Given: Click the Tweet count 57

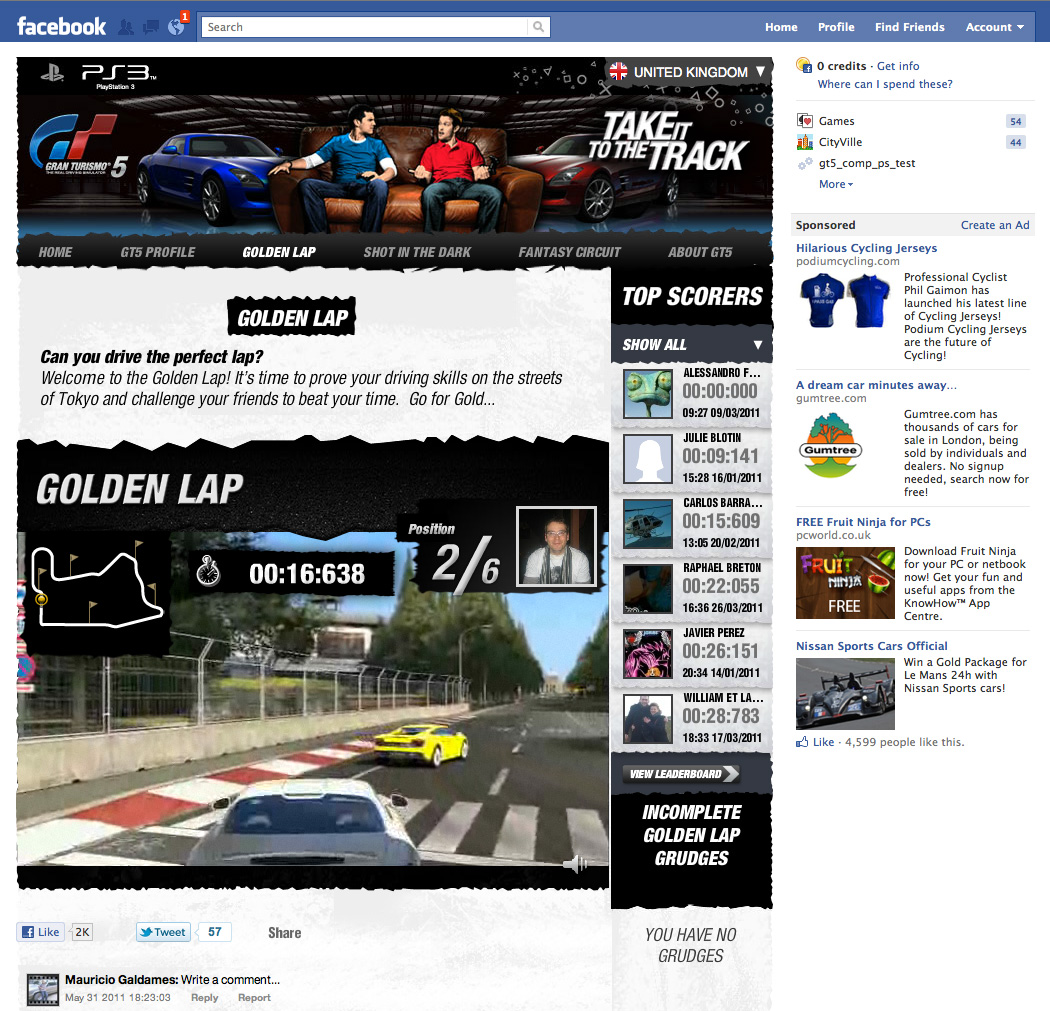Looking at the screenshot, I should click(214, 932).
